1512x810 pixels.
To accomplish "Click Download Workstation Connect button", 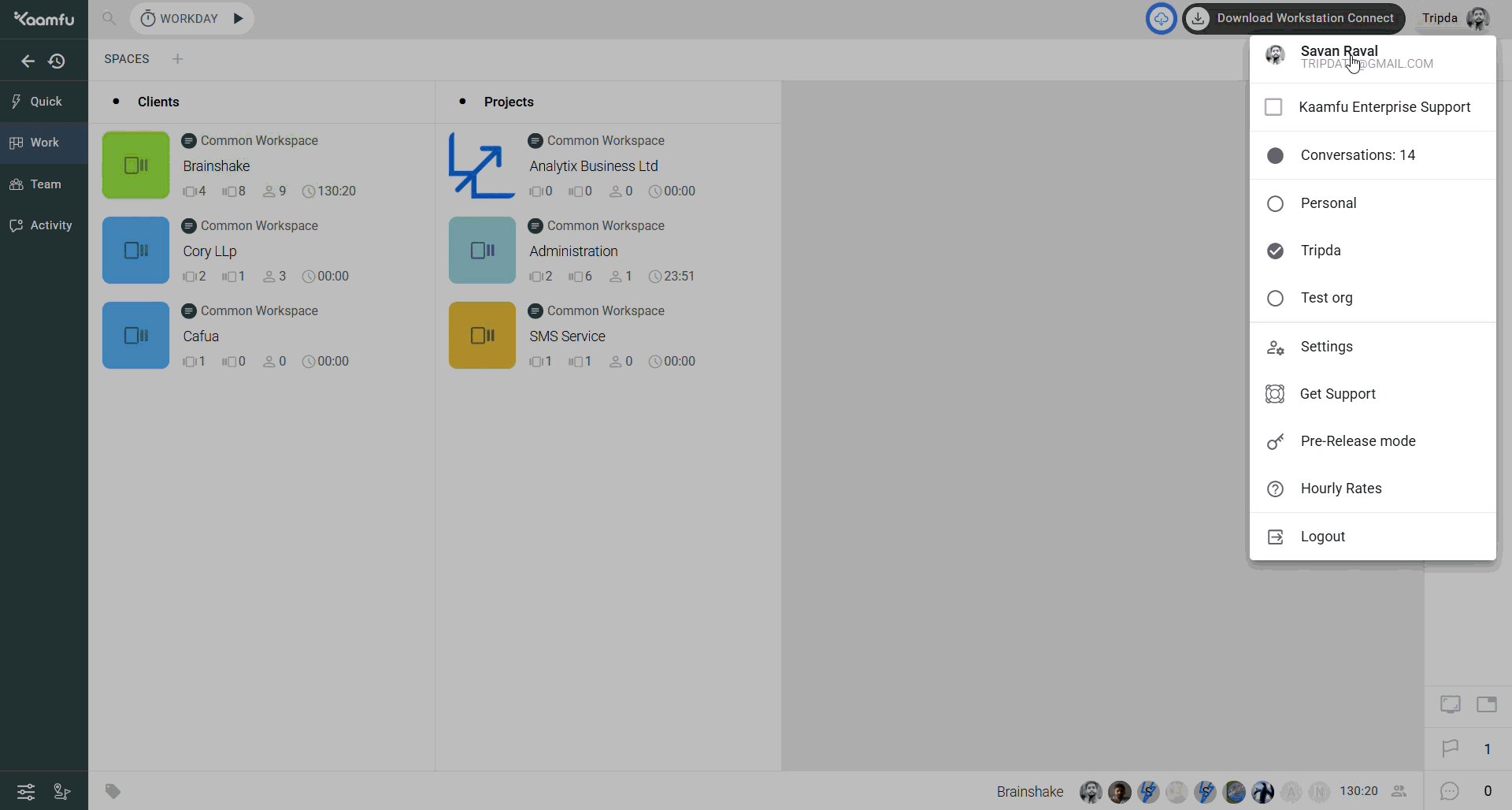I will [x=1294, y=18].
